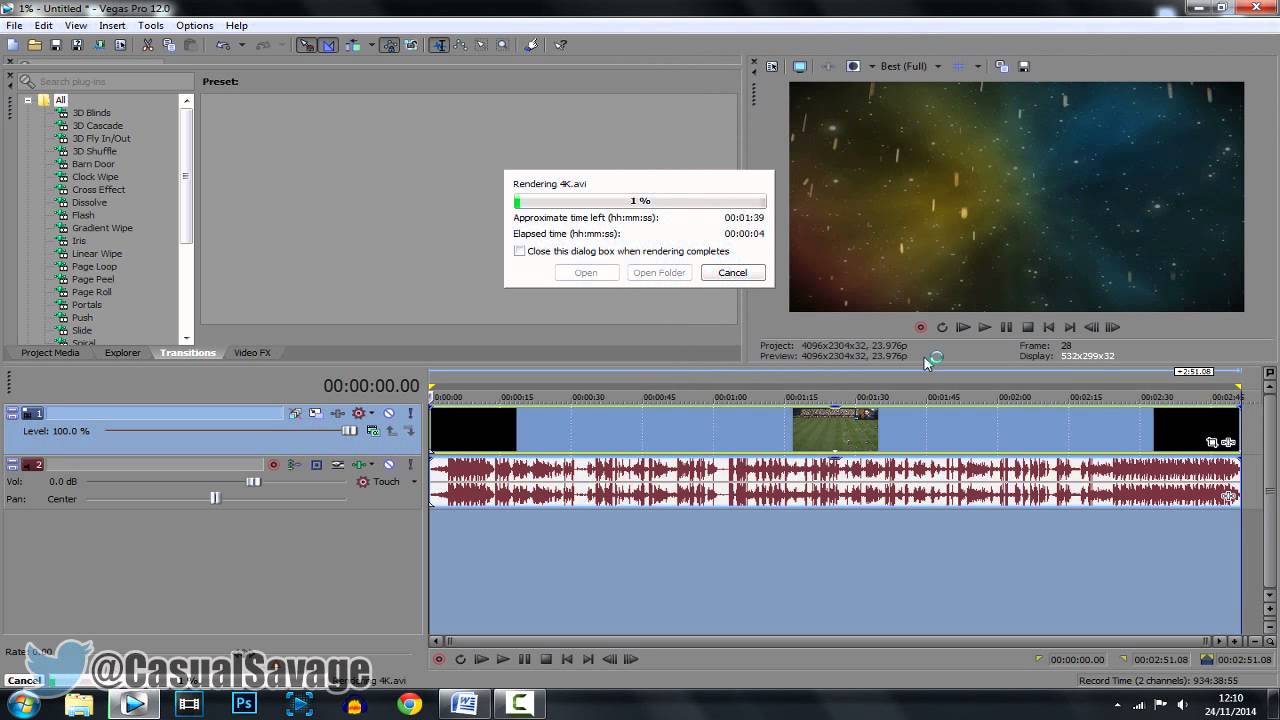Click timeline Play button in transport bar
This screenshot has height=720, width=1280.
[x=502, y=659]
